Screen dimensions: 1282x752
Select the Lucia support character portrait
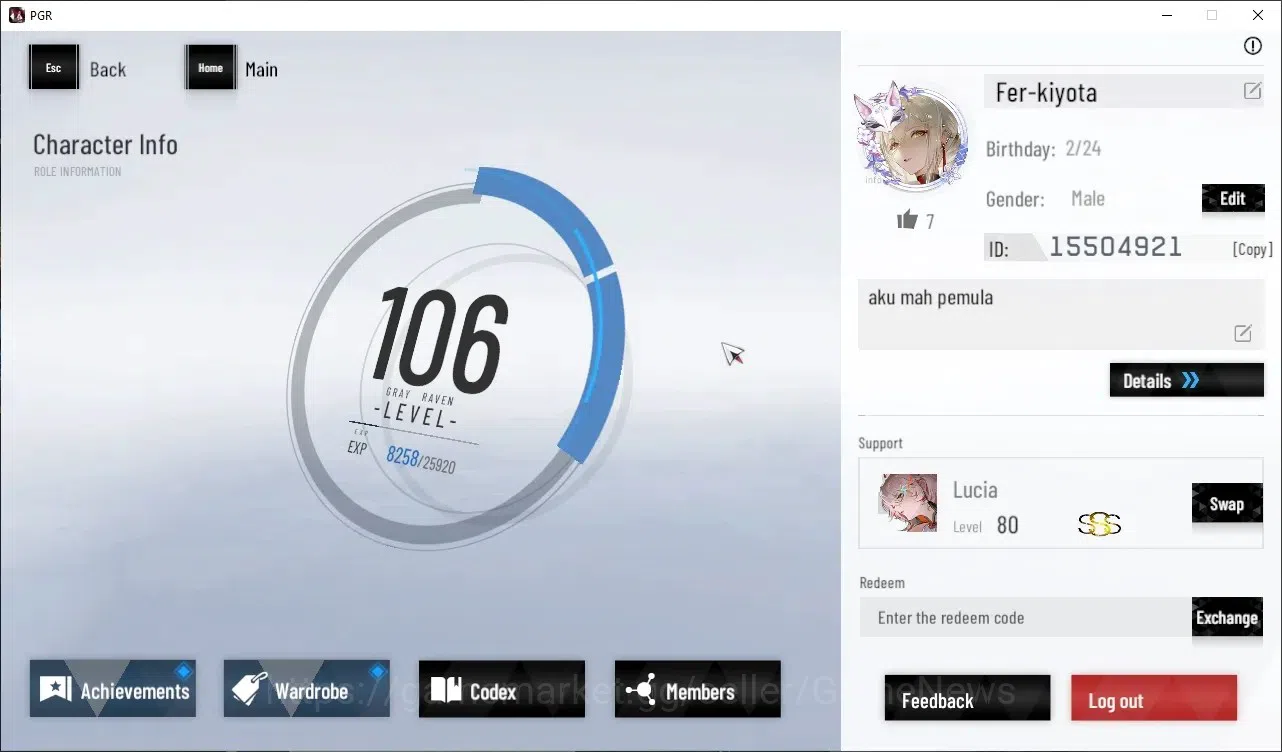coord(908,503)
